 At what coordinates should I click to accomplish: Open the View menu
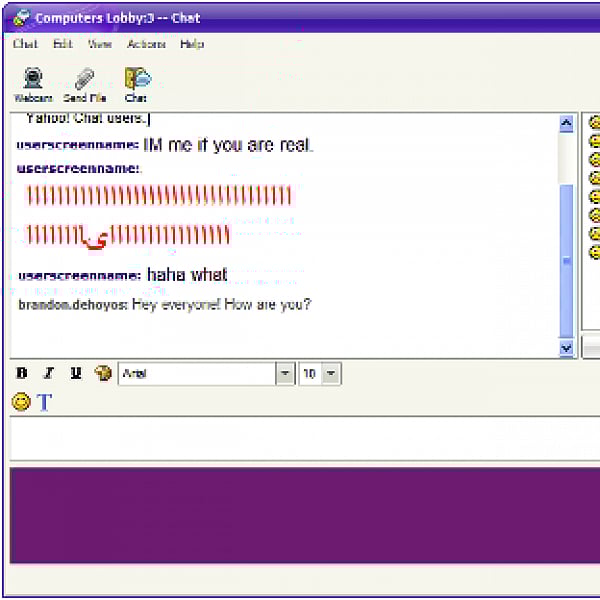[99, 44]
